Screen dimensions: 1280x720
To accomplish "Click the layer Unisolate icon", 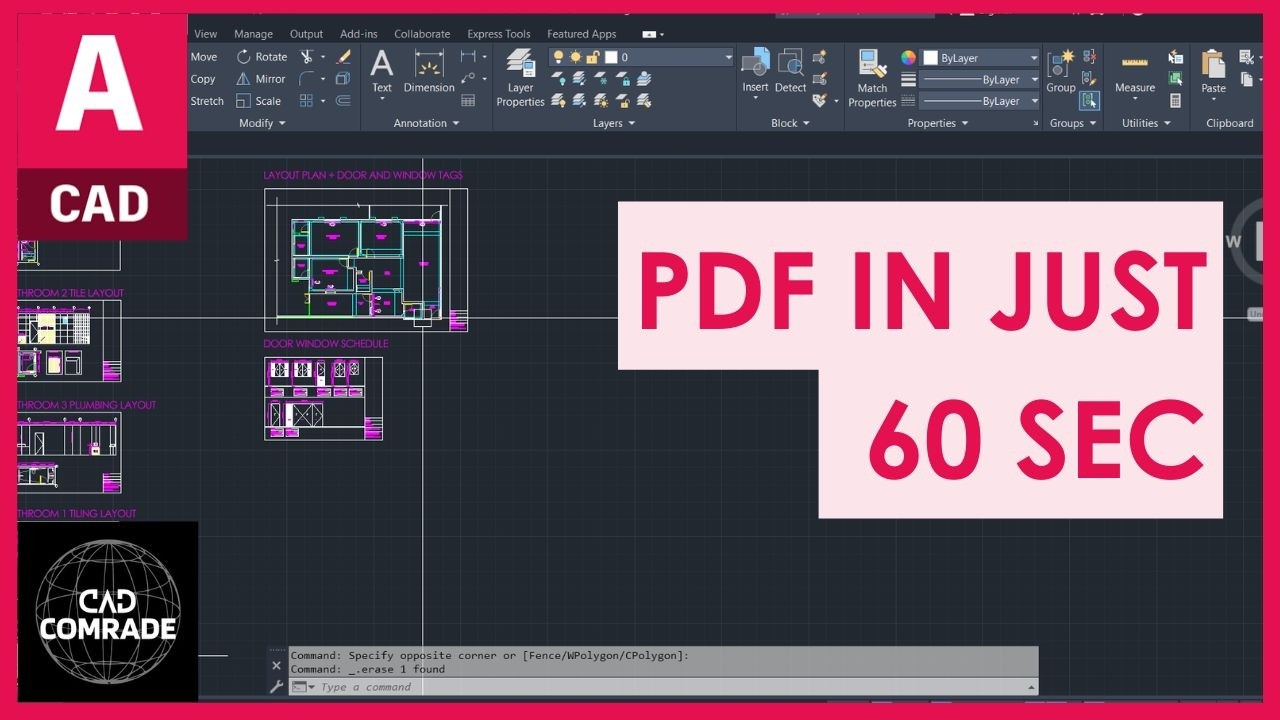I will tap(581, 101).
